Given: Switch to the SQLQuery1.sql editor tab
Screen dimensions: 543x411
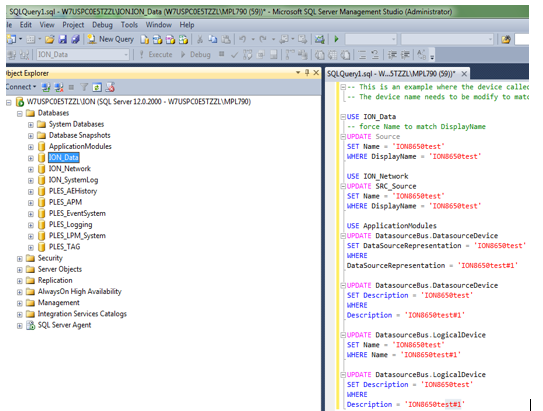Looking at the screenshot, I should pyautogui.click(x=391, y=74).
